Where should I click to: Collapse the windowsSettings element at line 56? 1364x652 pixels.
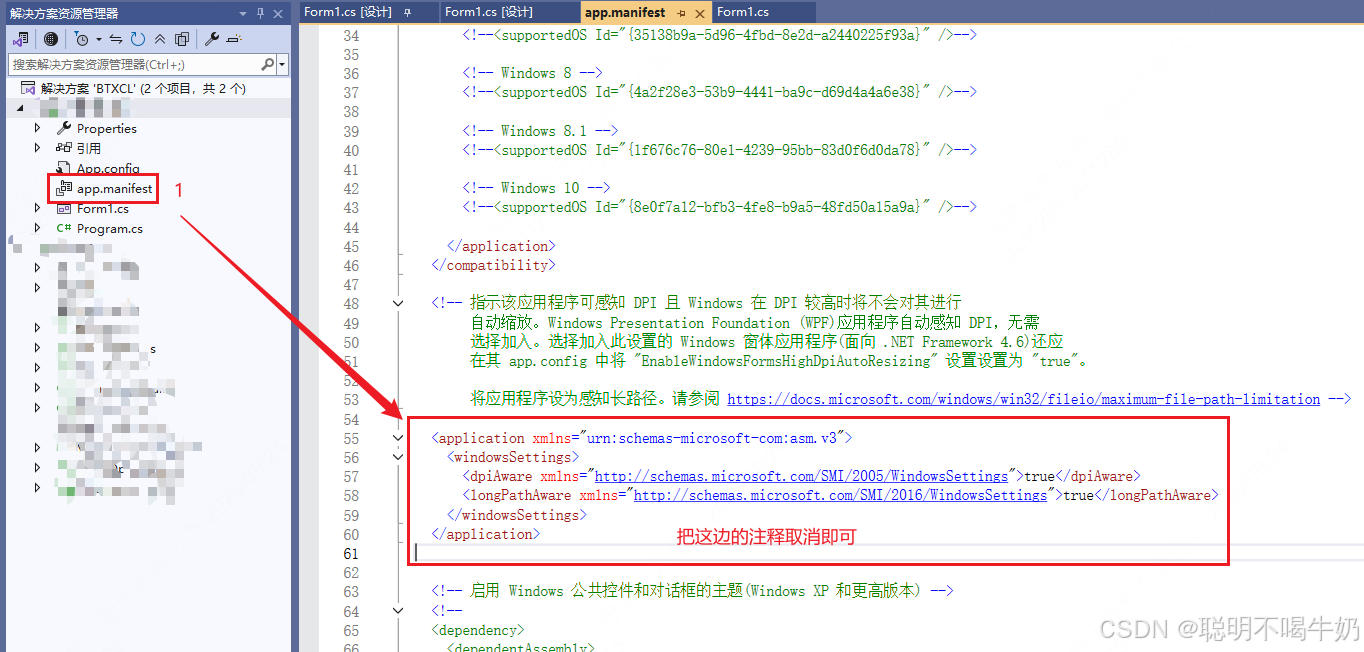point(399,457)
